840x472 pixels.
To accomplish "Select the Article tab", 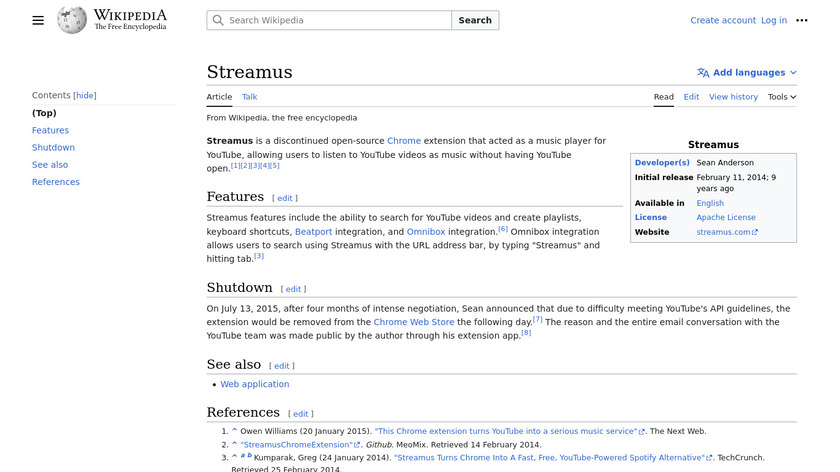I will pos(219,97).
